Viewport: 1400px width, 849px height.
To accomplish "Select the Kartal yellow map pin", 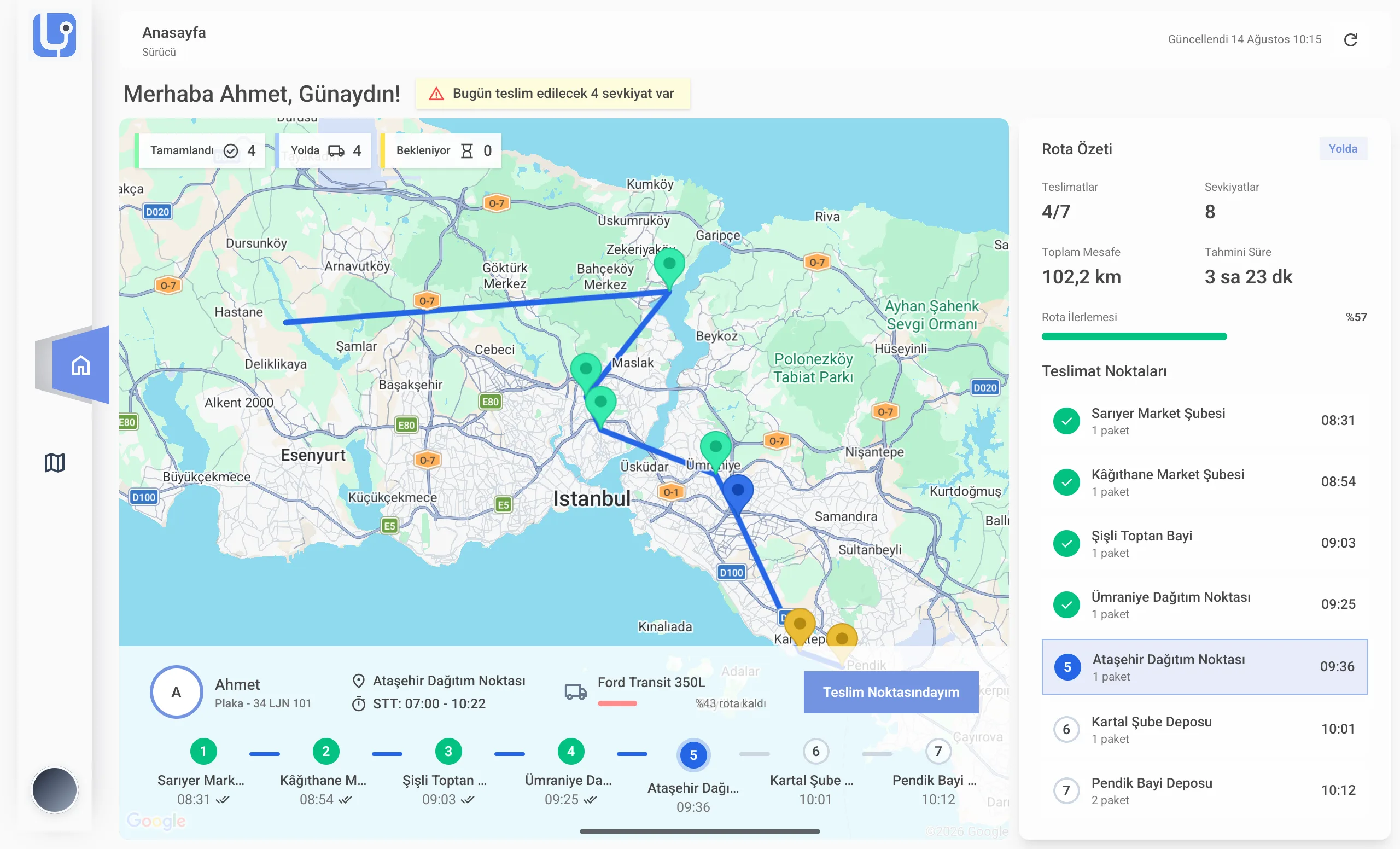I will point(800,628).
